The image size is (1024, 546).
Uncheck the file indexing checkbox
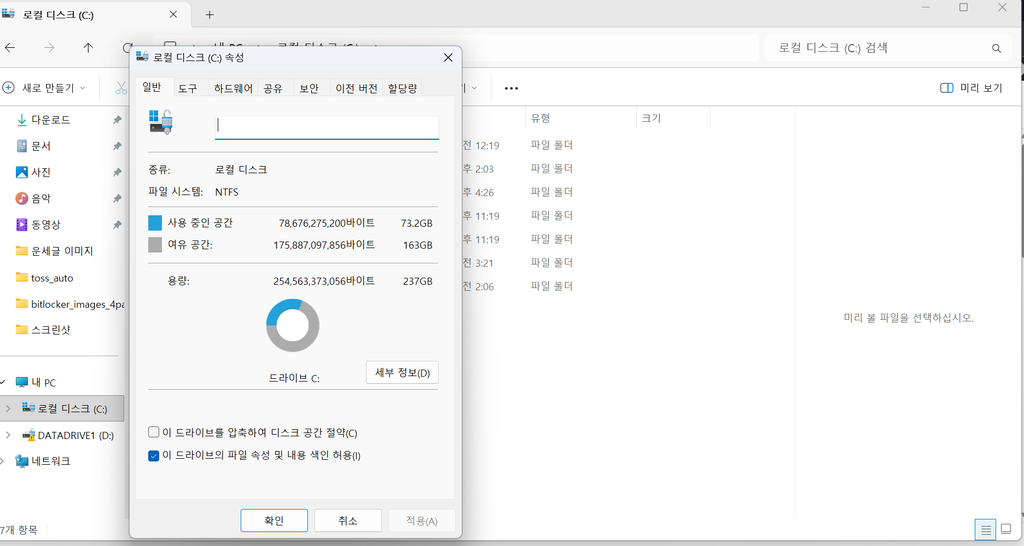153,455
